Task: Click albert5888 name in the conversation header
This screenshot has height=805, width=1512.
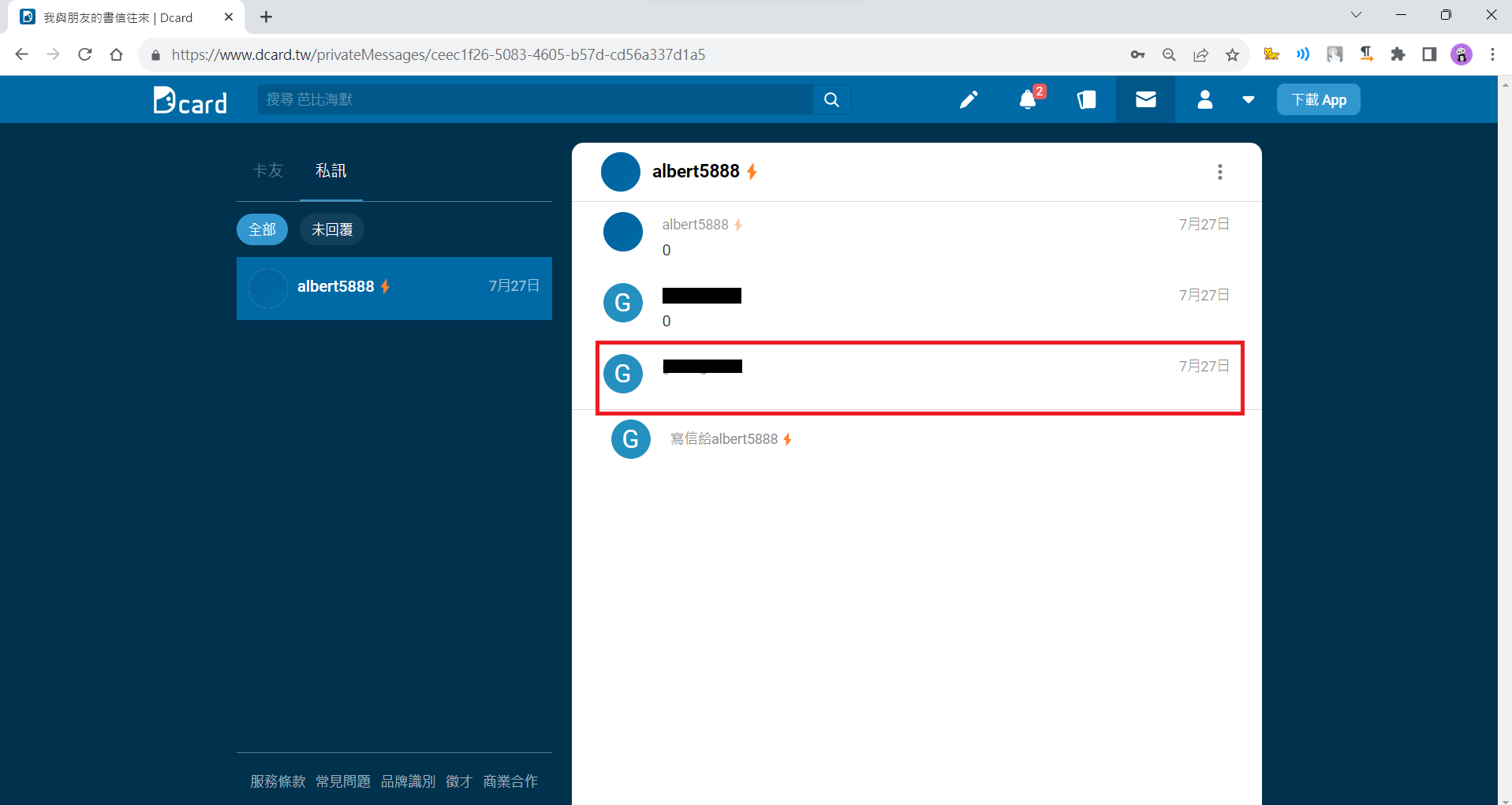Action: click(x=696, y=171)
